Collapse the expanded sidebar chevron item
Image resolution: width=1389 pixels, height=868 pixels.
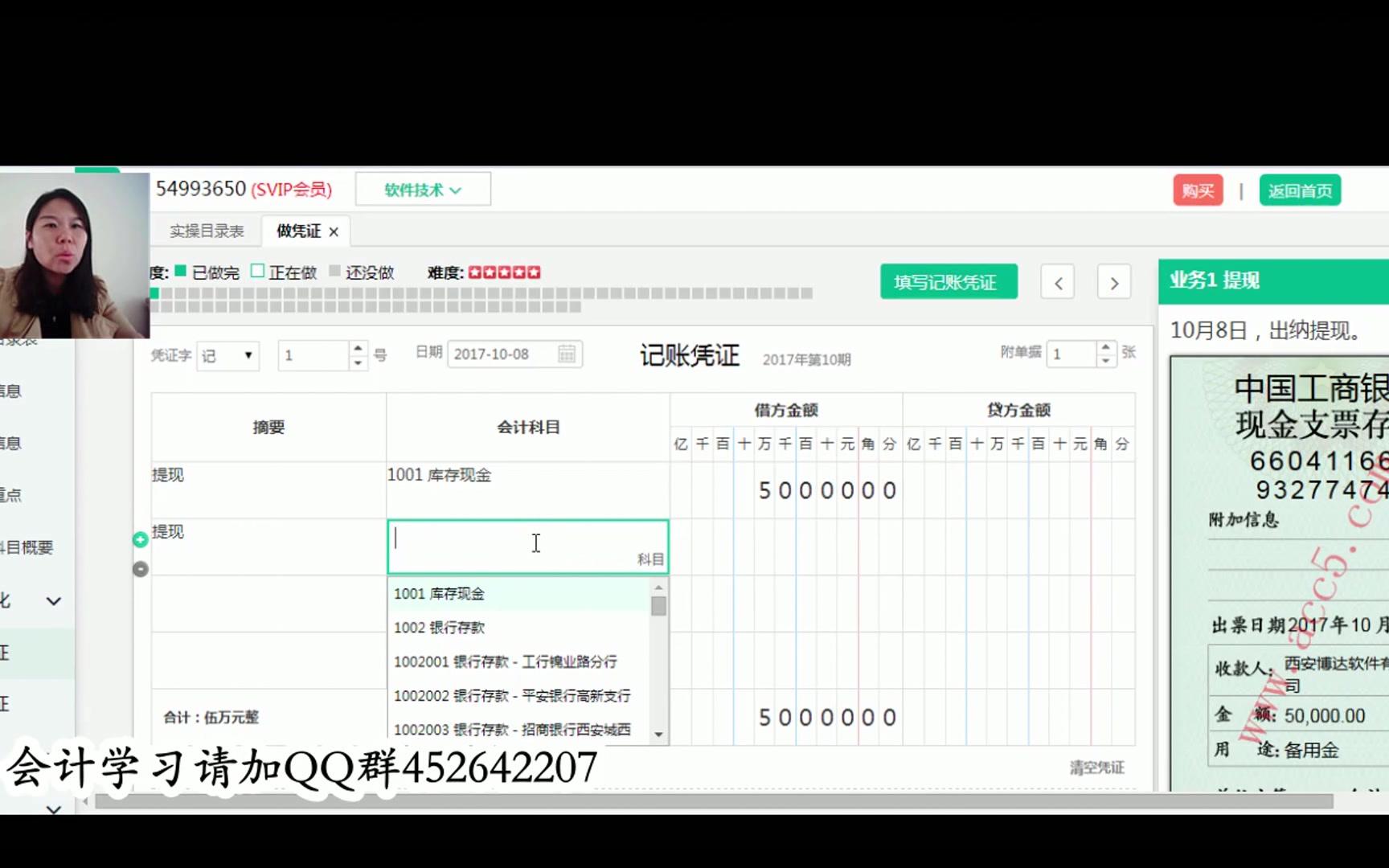[53, 600]
